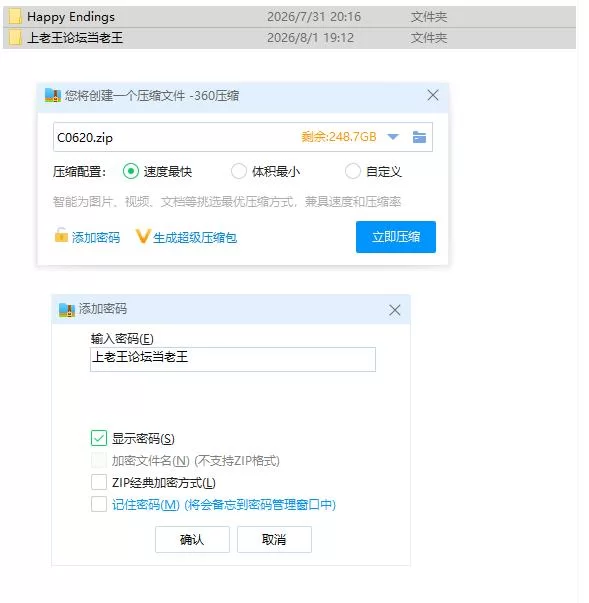Click the 生成超级压缩包 link

pyautogui.click(x=195, y=238)
